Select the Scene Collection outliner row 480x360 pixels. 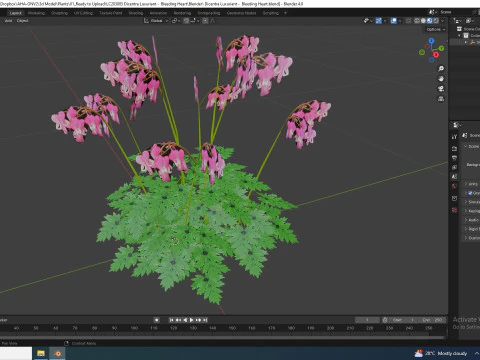point(467,29)
